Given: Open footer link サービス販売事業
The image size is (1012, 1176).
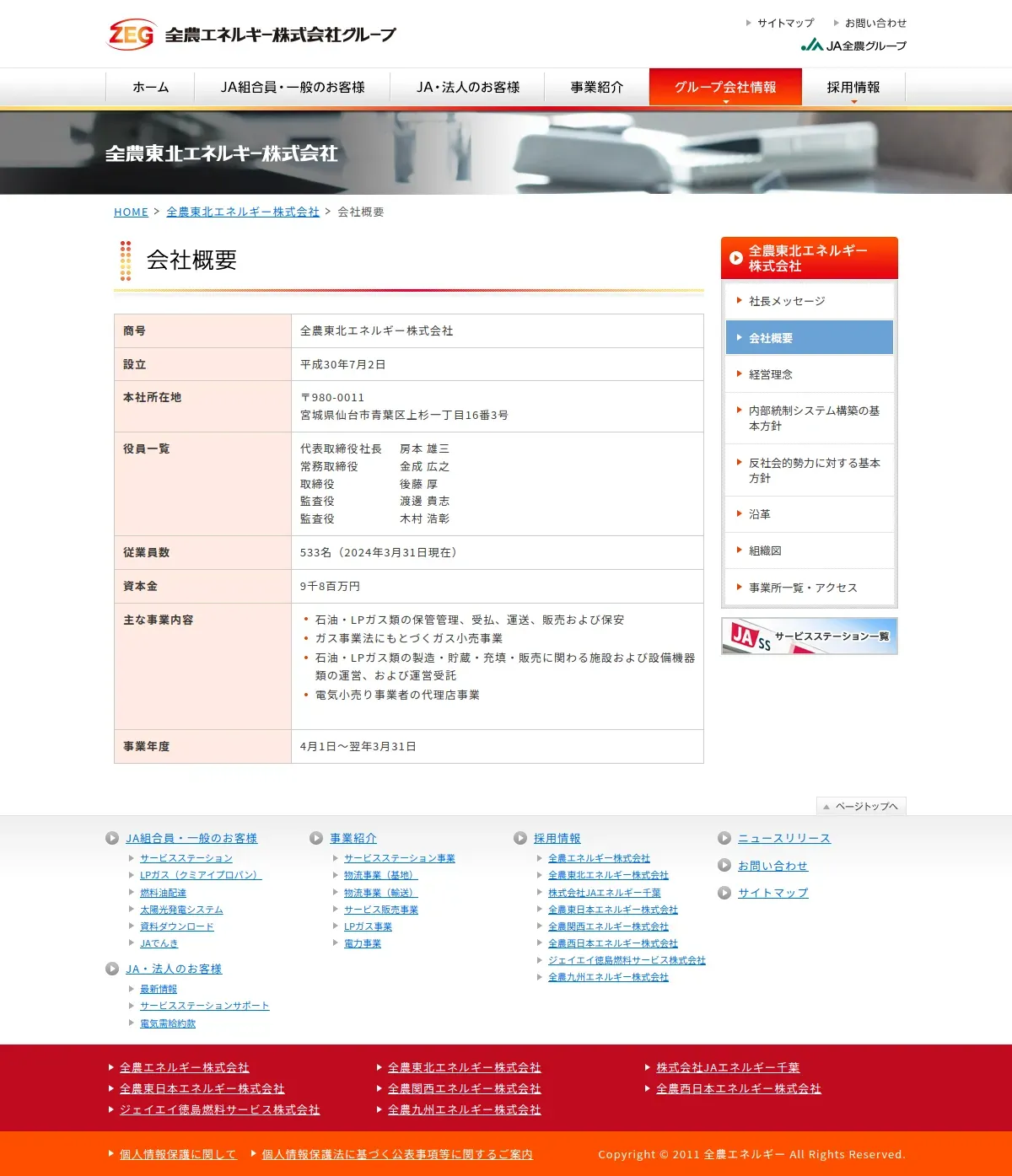Looking at the screenshot, I should [x=381, y=910].
